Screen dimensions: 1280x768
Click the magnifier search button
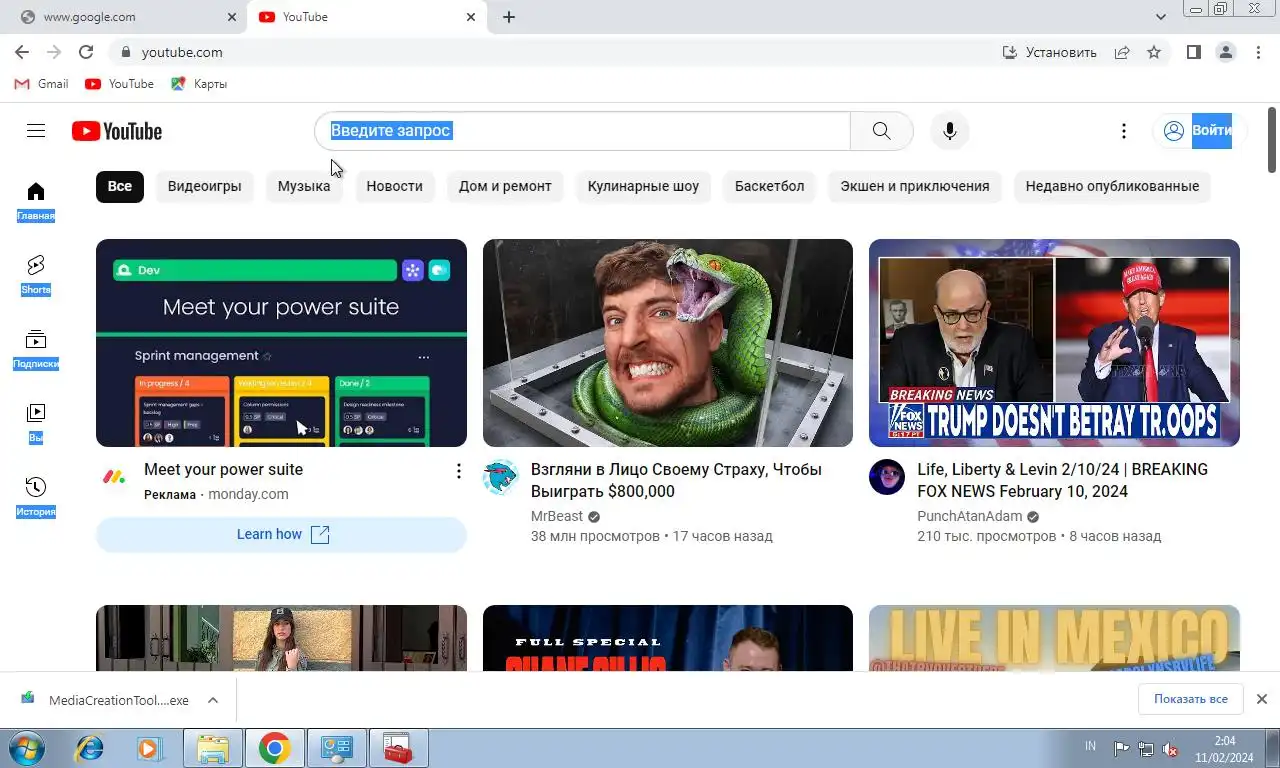tap(881, 131)
